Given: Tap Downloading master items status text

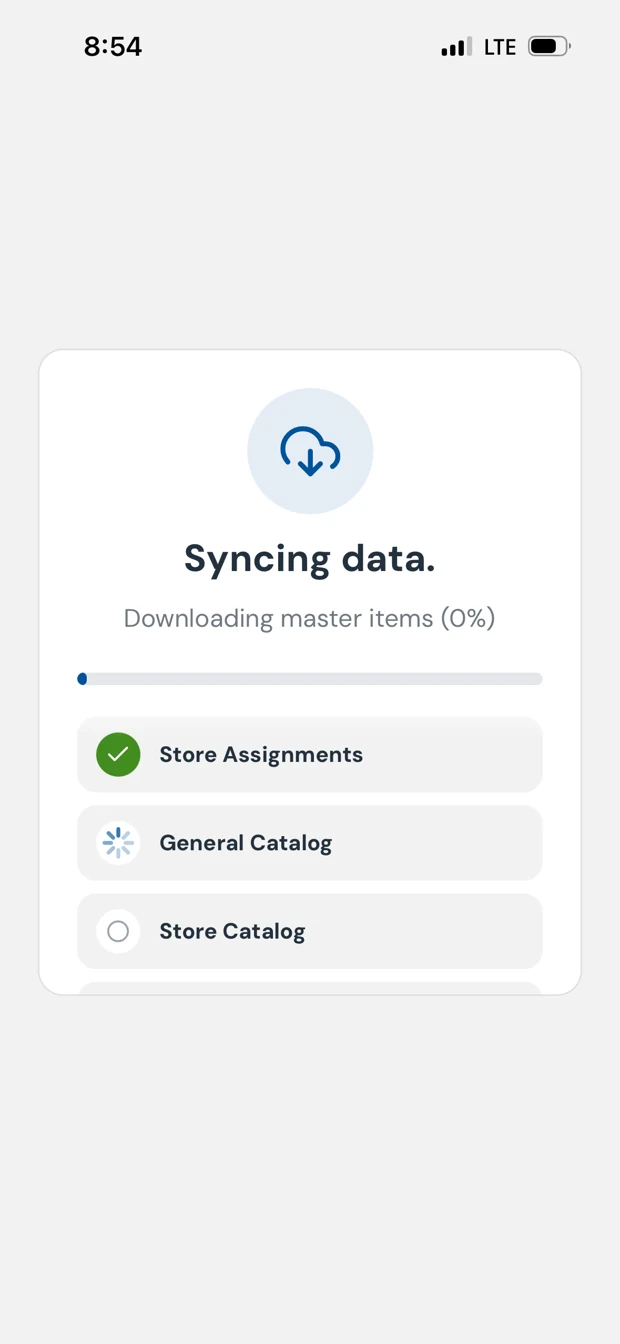Looking at the screenshot, I should (310, 618).
